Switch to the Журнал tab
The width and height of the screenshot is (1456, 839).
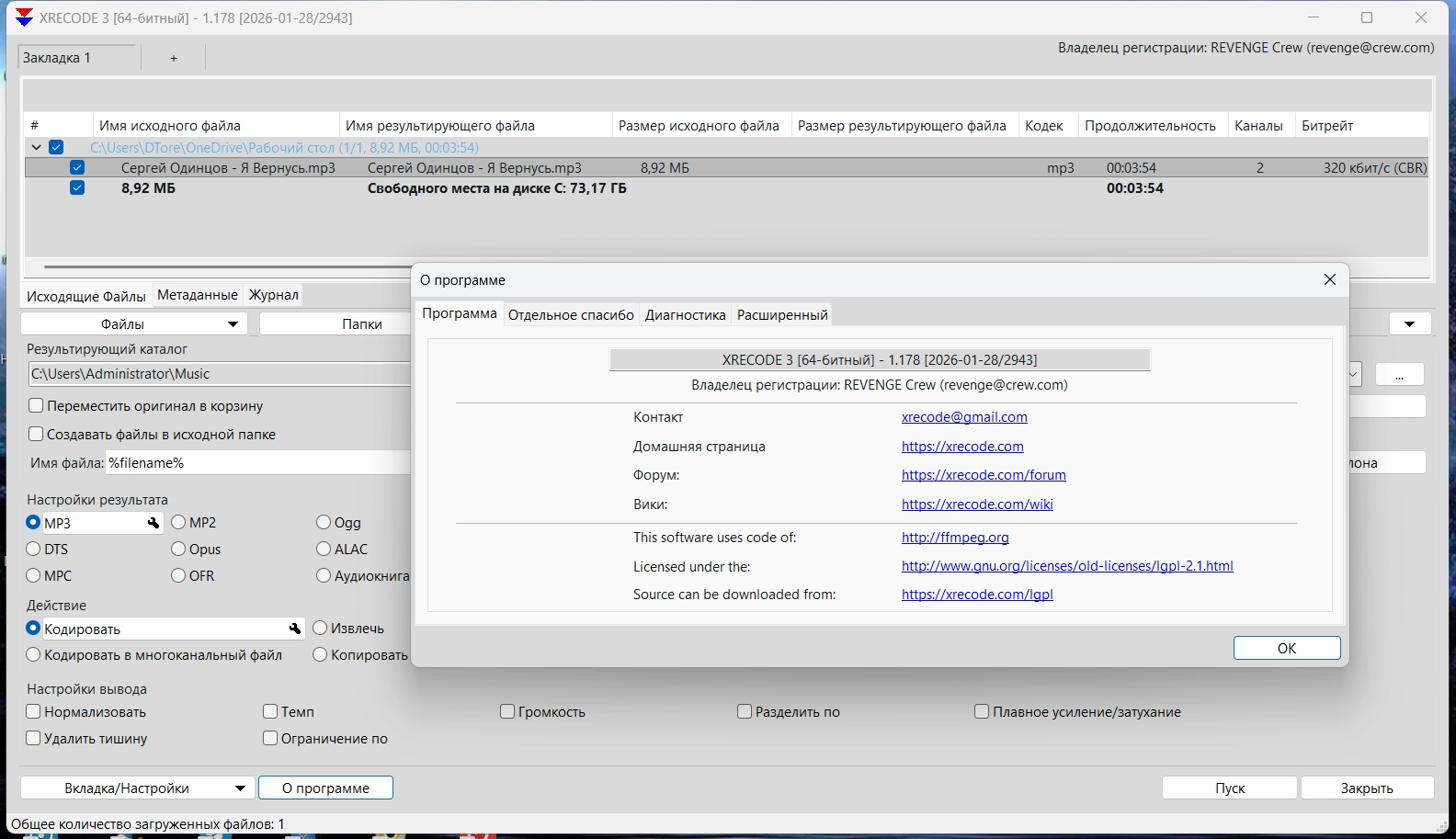pos(274,295)
